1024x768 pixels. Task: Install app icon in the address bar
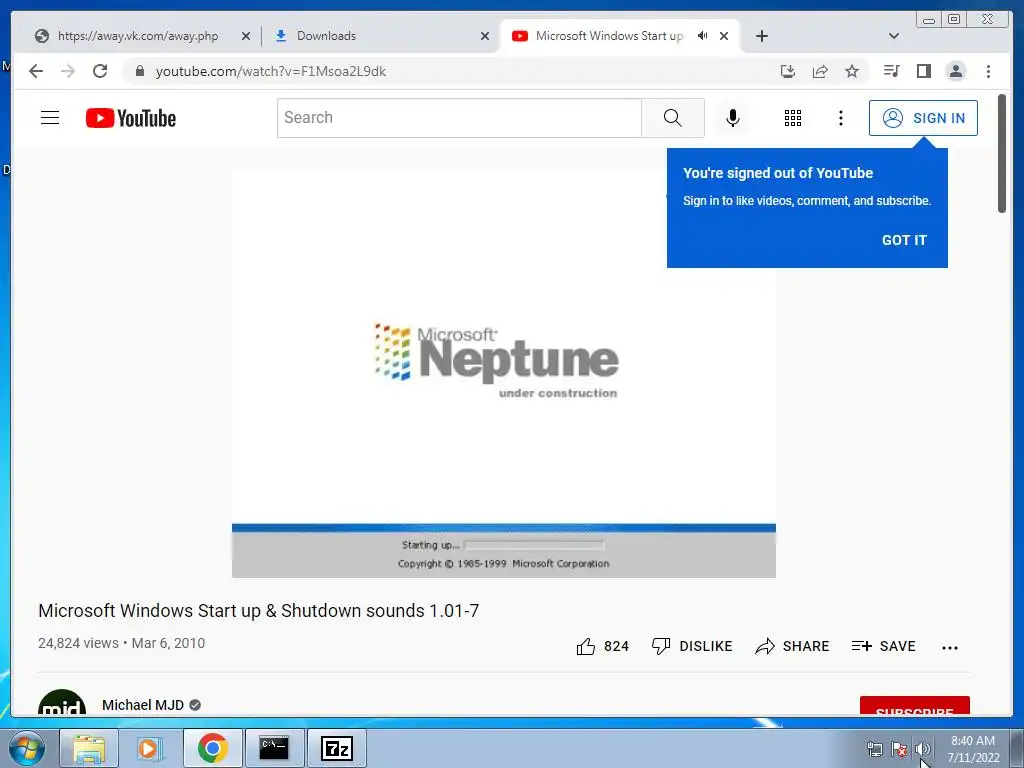pyautogui.click(x=788, y=71)
